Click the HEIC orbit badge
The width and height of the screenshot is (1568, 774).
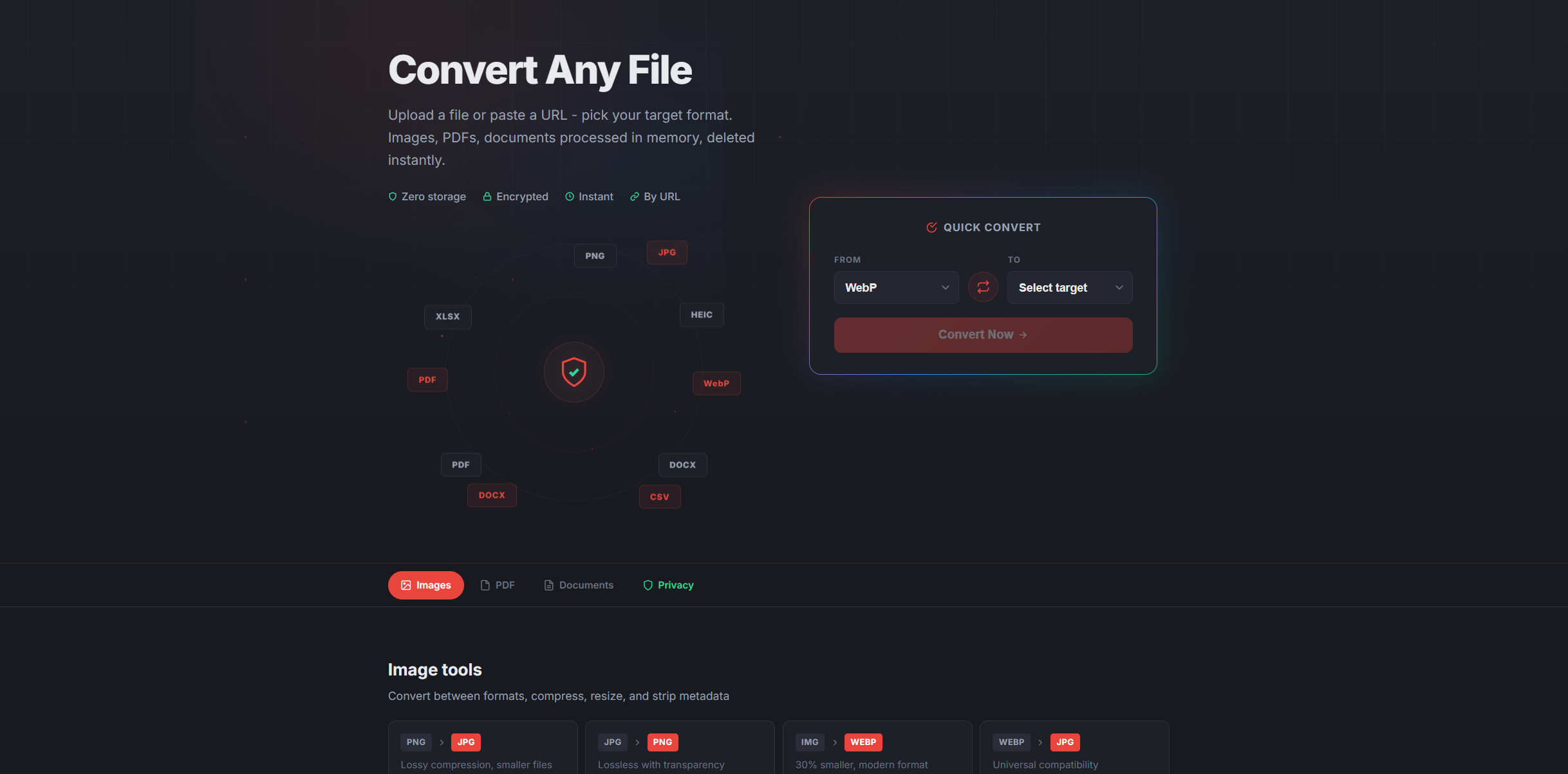click(x=702, y=315)
